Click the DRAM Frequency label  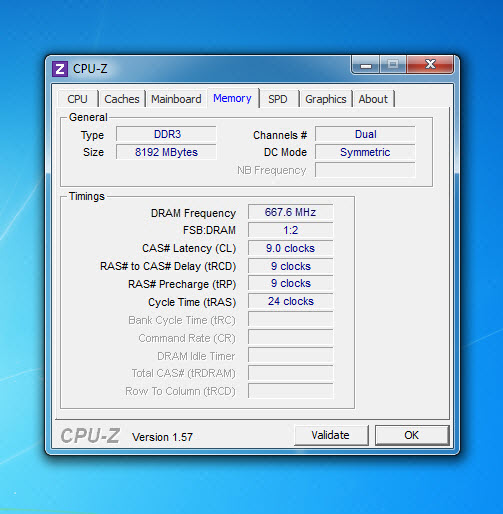[x=193, y=213]
